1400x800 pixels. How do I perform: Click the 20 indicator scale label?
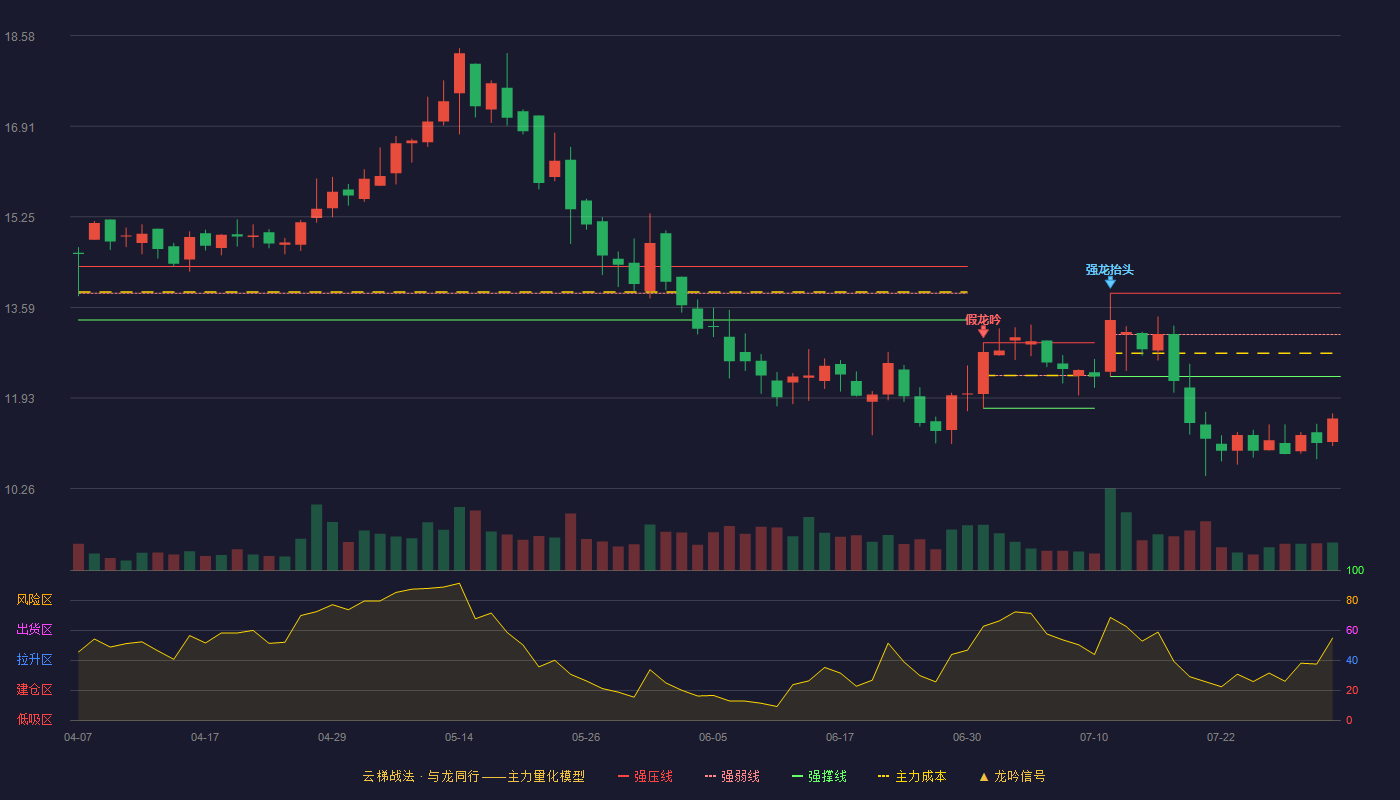[1352, 690]
